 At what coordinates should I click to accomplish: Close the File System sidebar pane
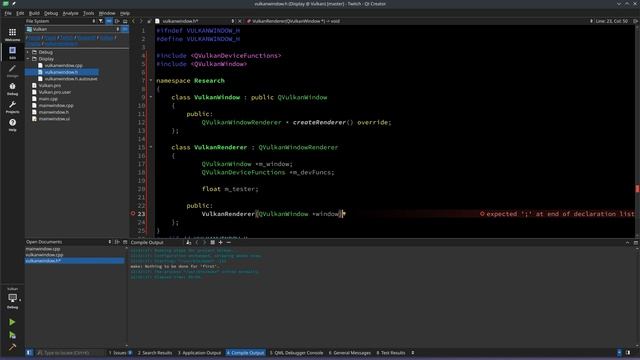coord(125,21)
